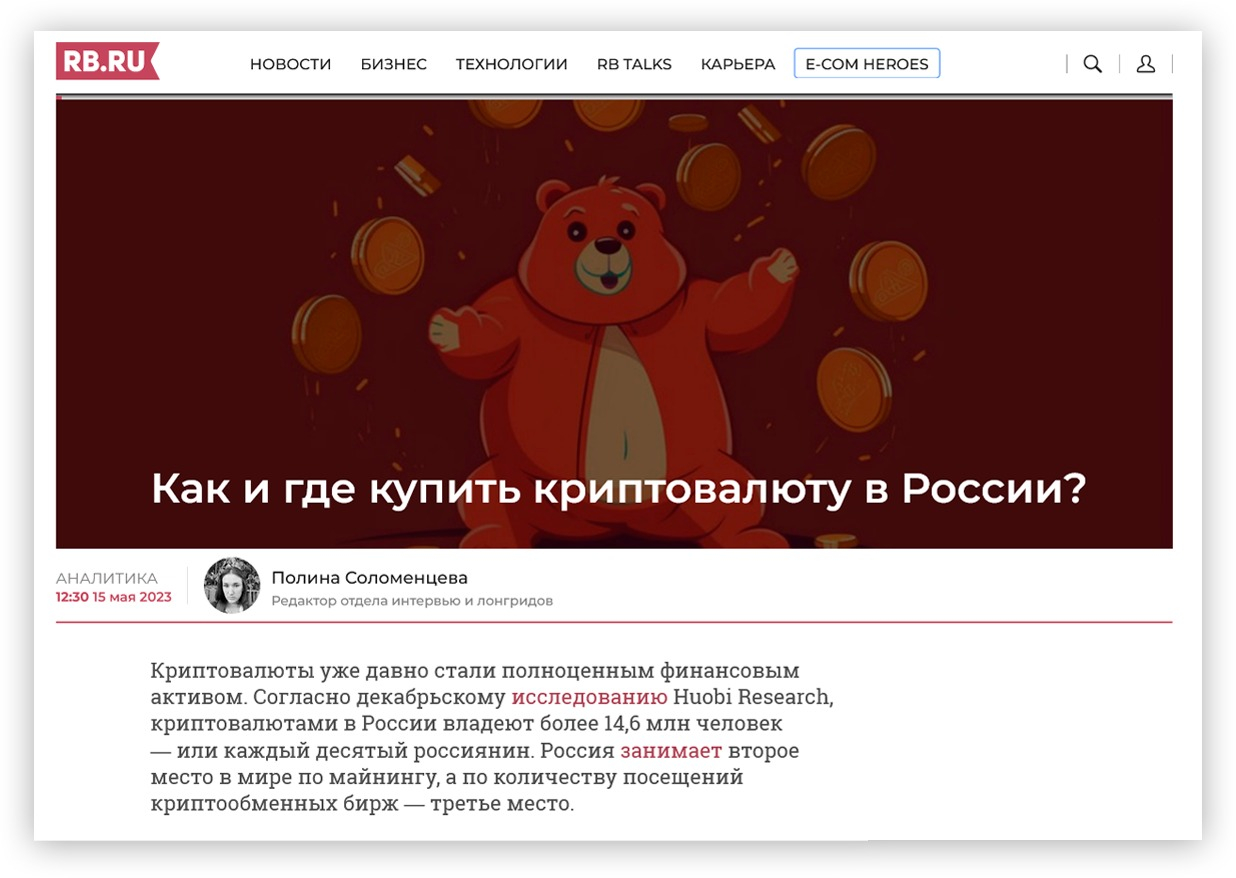Click the publication date 15 мая 2023
The image size is (1236, 878).
(x=132, y=597)
